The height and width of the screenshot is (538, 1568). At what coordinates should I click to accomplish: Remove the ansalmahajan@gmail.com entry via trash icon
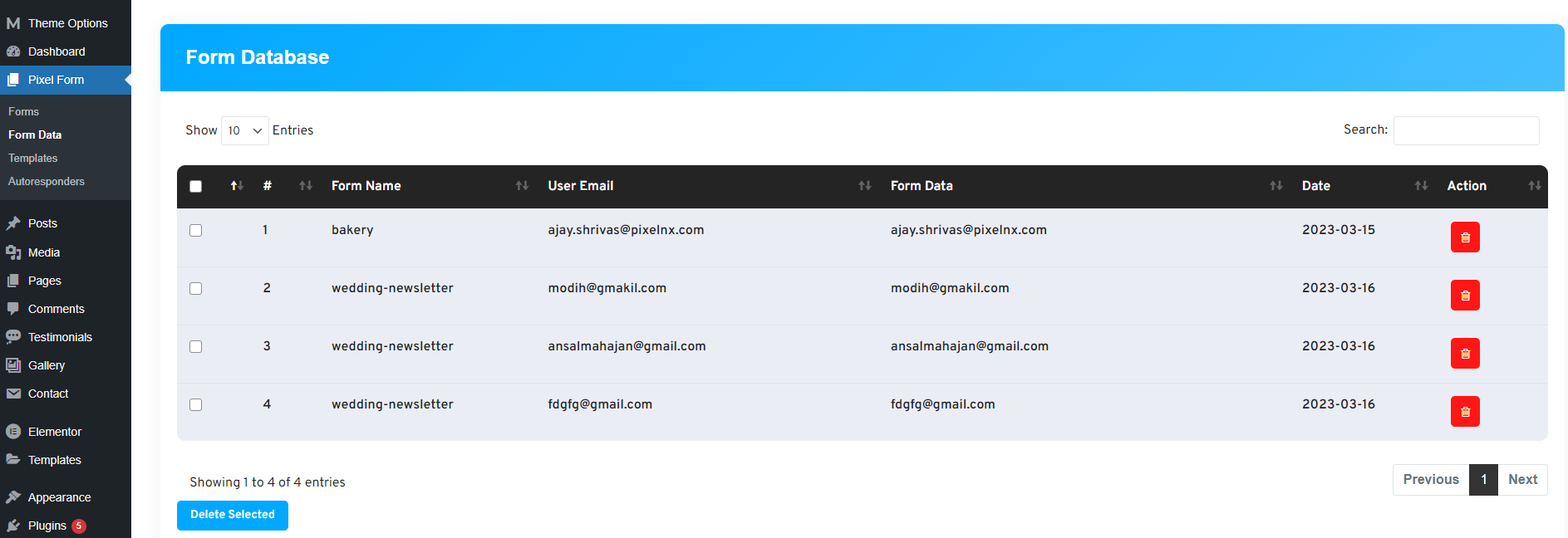pyautogui.click(x=1464, y=354)
